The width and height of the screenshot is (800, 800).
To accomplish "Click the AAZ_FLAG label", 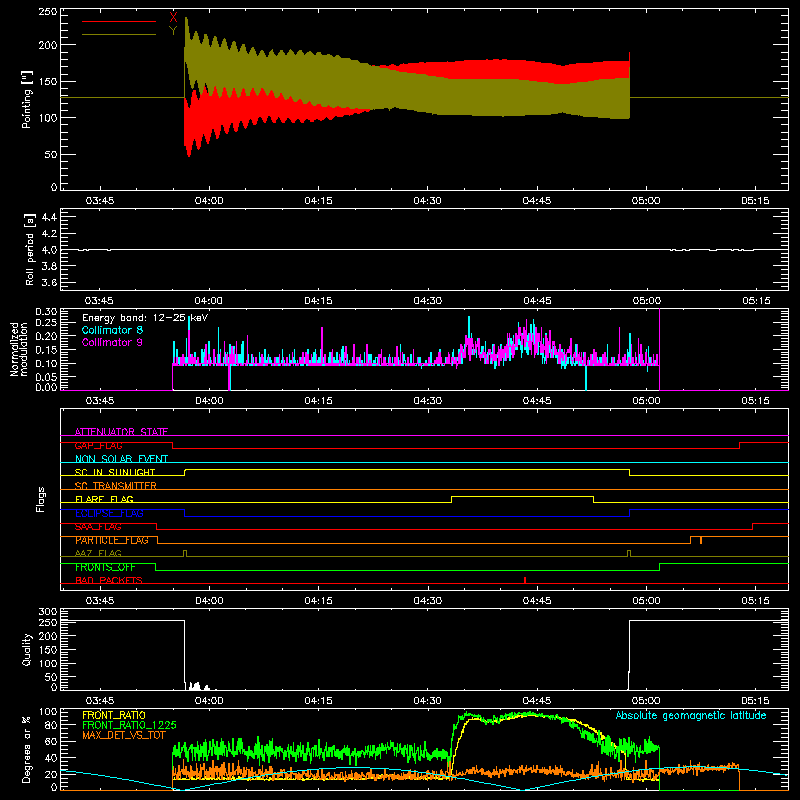I will tap(98, 554).
